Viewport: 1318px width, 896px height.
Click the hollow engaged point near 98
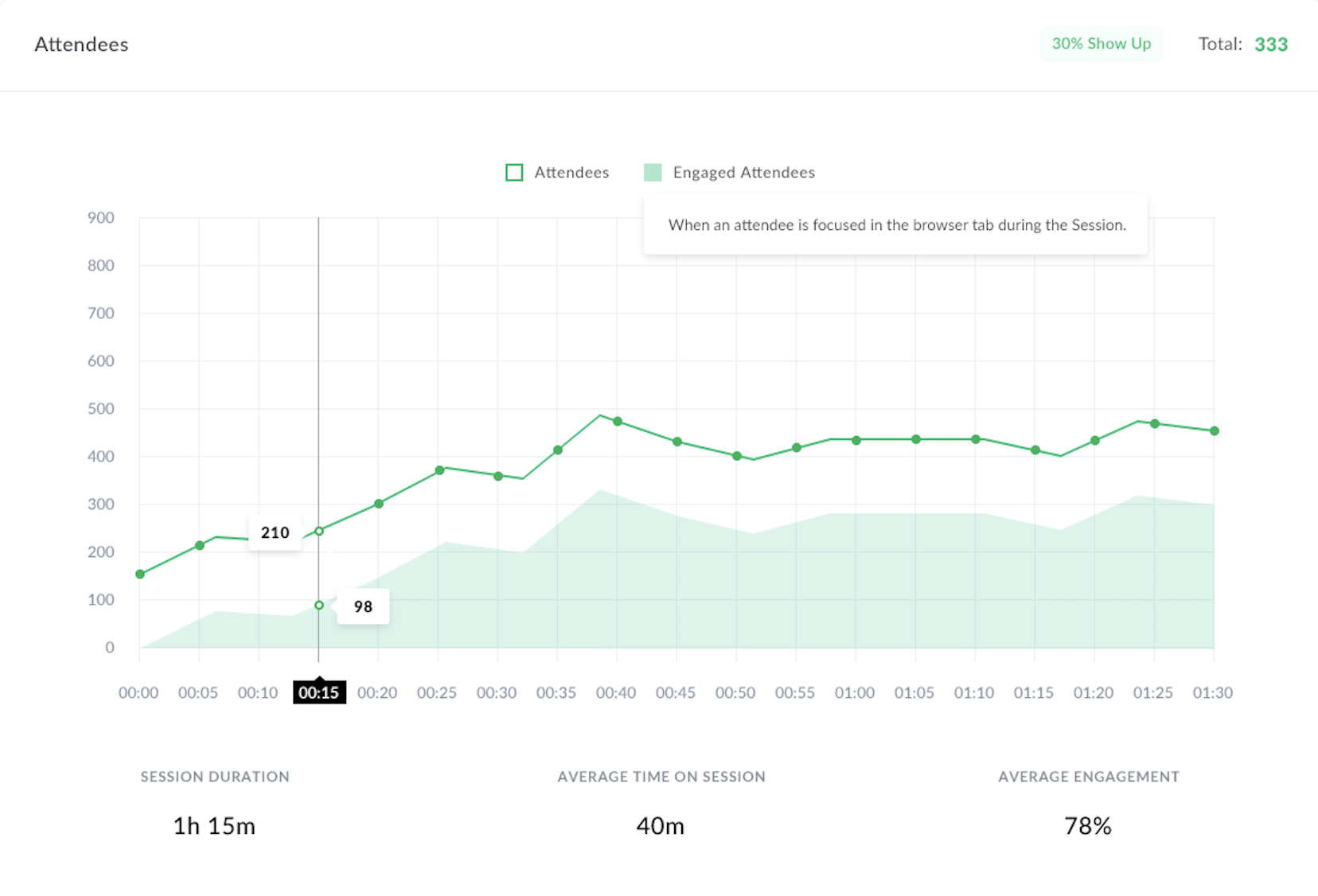(x=319, y=606)
